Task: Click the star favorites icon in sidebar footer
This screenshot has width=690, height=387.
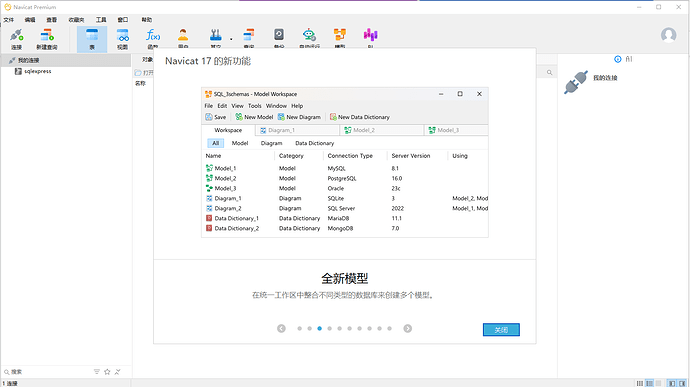Action: (107, 372)
